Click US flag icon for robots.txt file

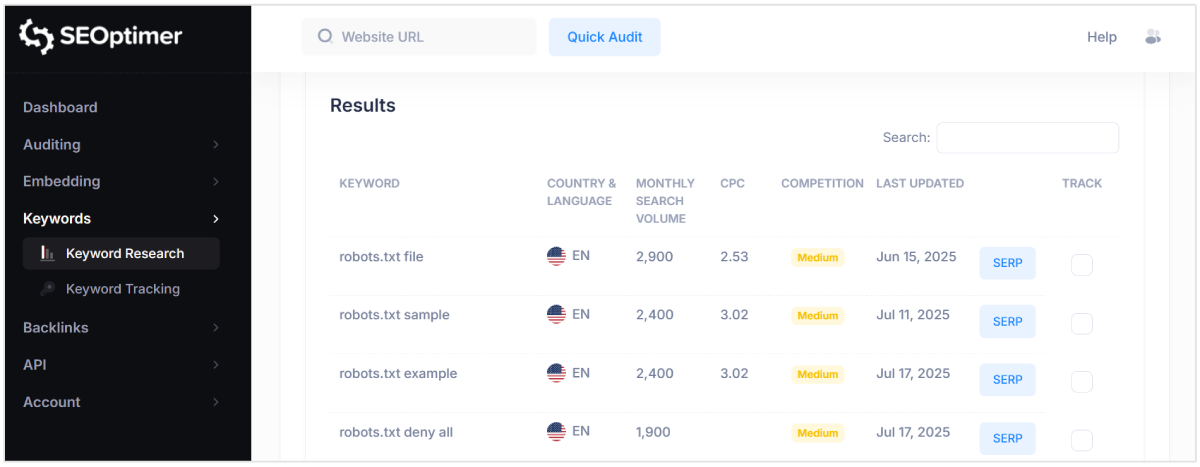pyautogui.click(x=557, y=256)
